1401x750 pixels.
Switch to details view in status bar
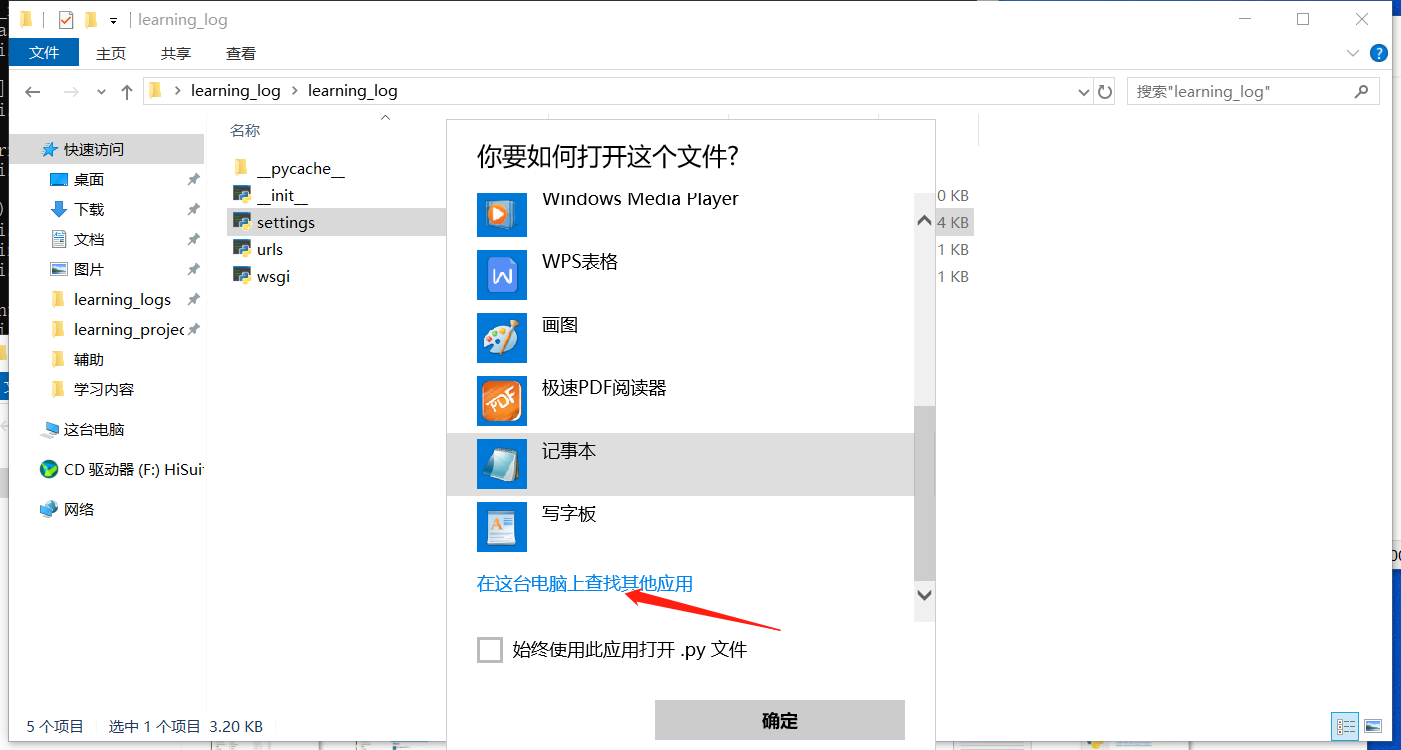click(x=1344, y=727)
